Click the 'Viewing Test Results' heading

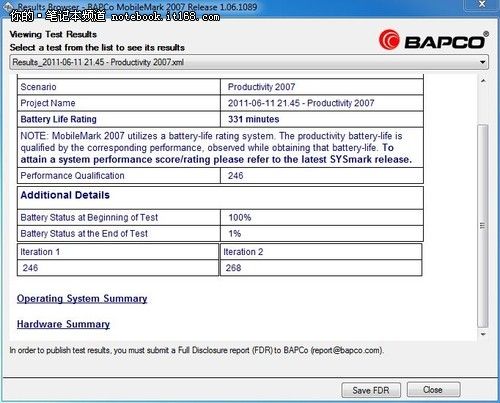[53, 34]
